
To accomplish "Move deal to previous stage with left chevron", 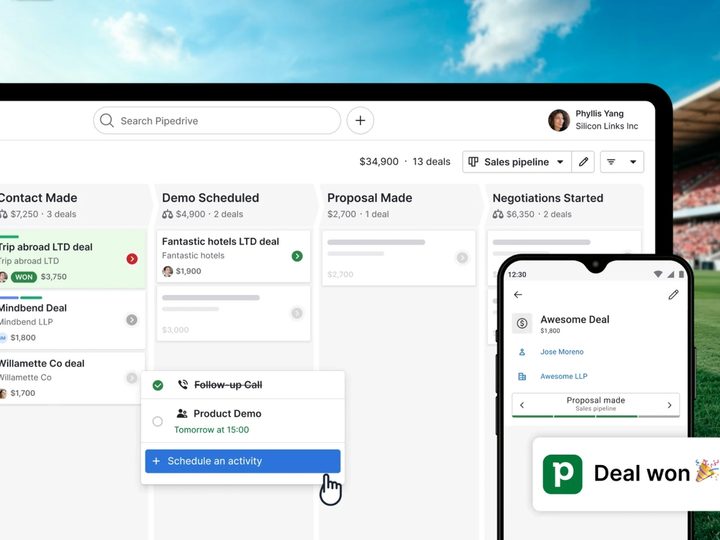I will 522,405.
